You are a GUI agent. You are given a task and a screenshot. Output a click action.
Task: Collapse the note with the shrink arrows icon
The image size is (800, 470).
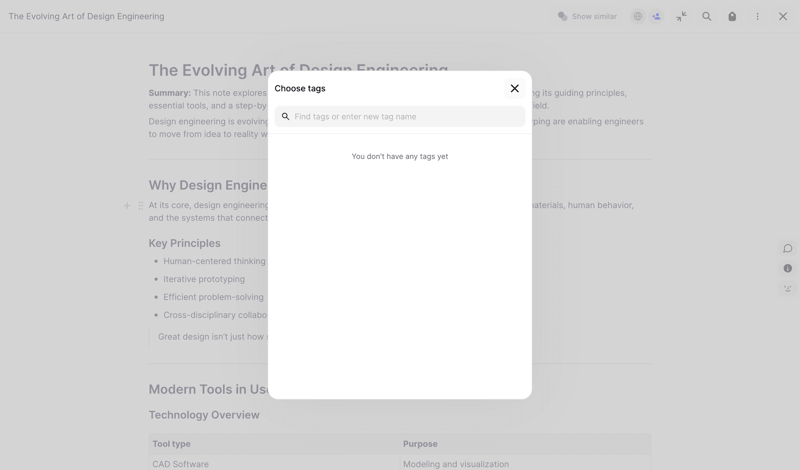[x=681, y=17]
